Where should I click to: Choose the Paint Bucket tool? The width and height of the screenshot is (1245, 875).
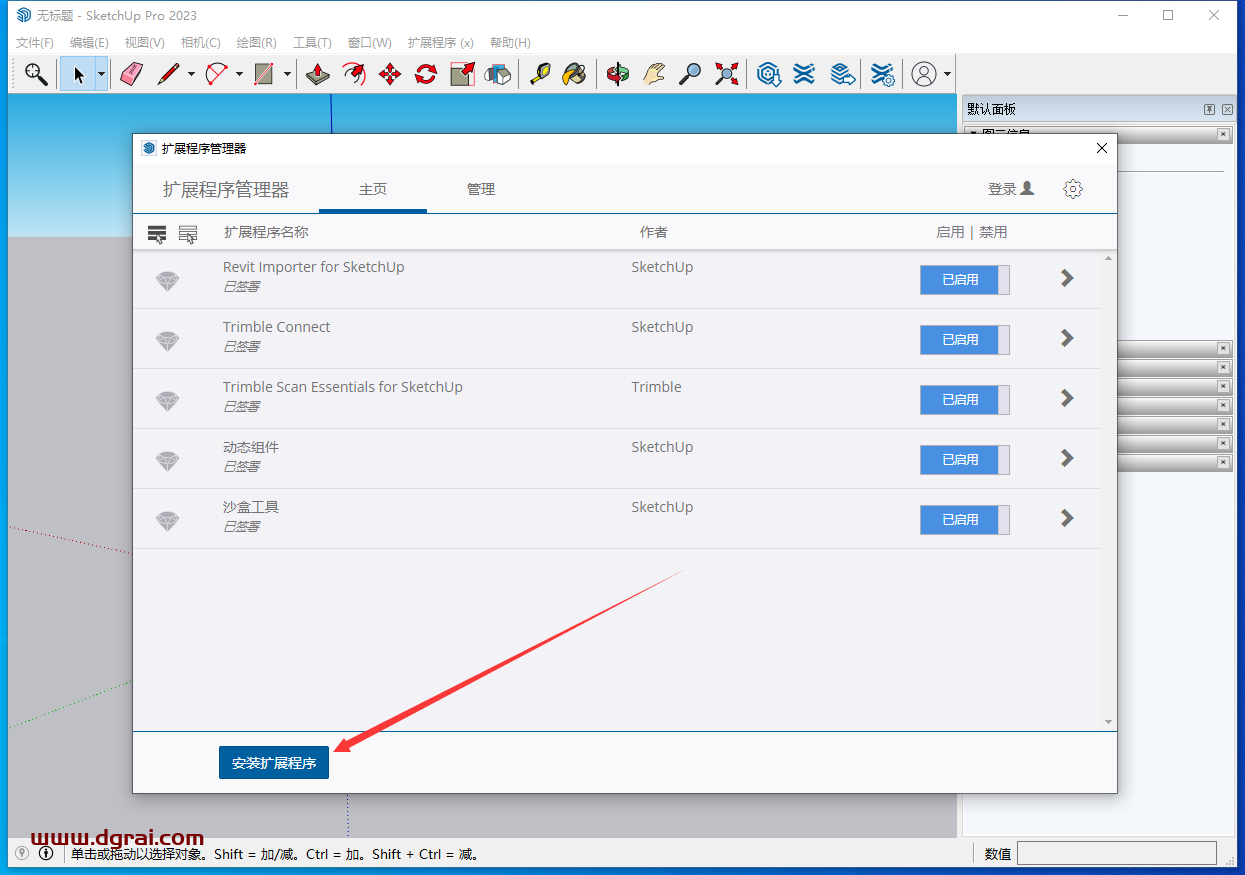(574, 74)
